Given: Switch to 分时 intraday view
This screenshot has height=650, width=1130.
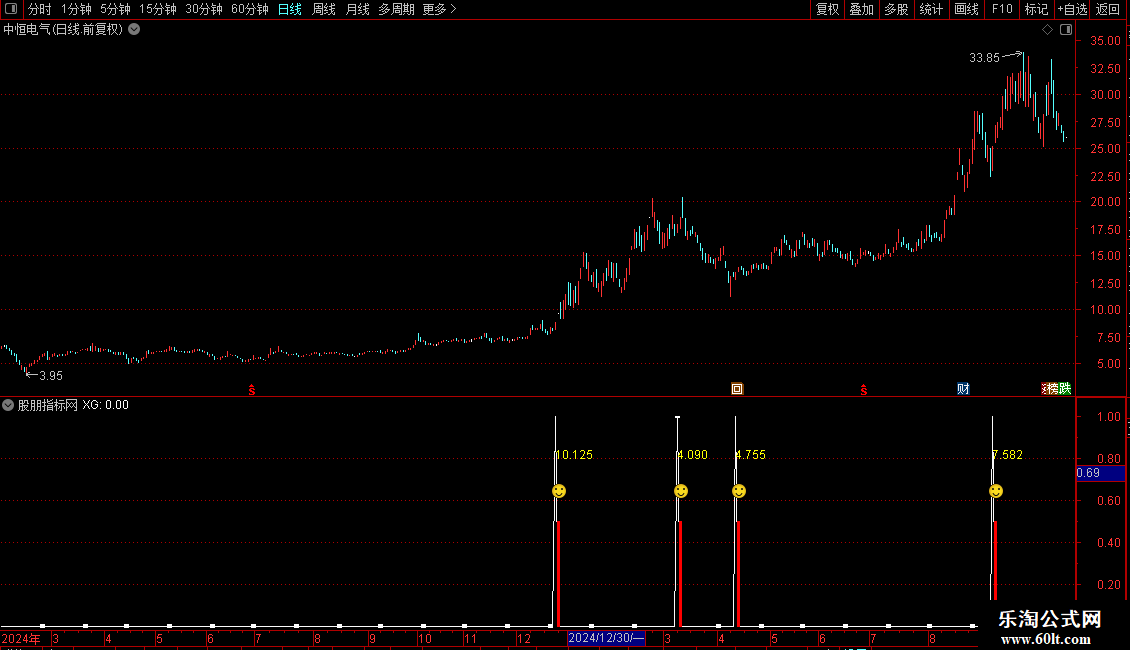Looking at the screenshot, I should click(x=40, y=9).
